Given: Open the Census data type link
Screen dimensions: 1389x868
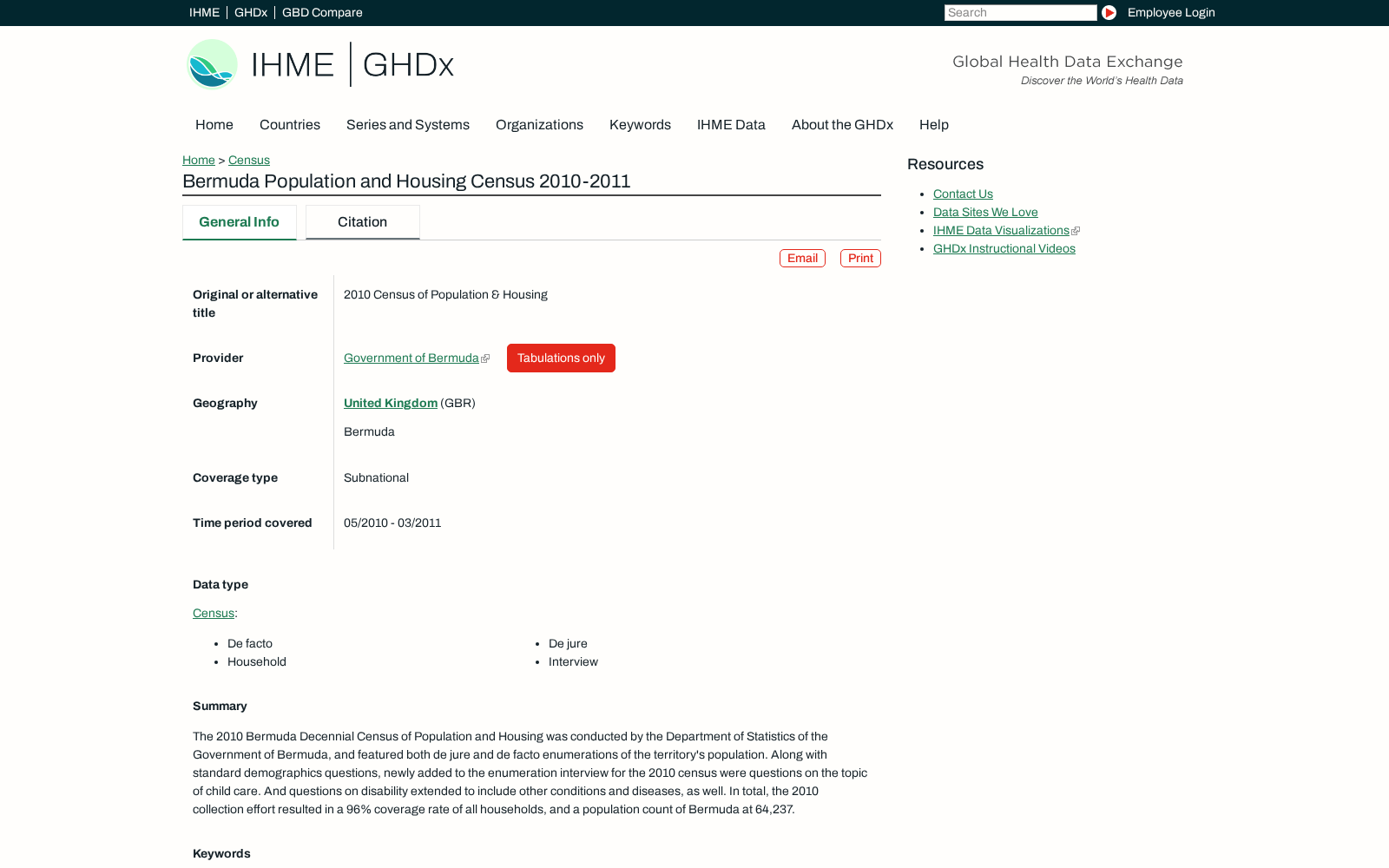Looking at the screenshot, I should click(214, 614).
